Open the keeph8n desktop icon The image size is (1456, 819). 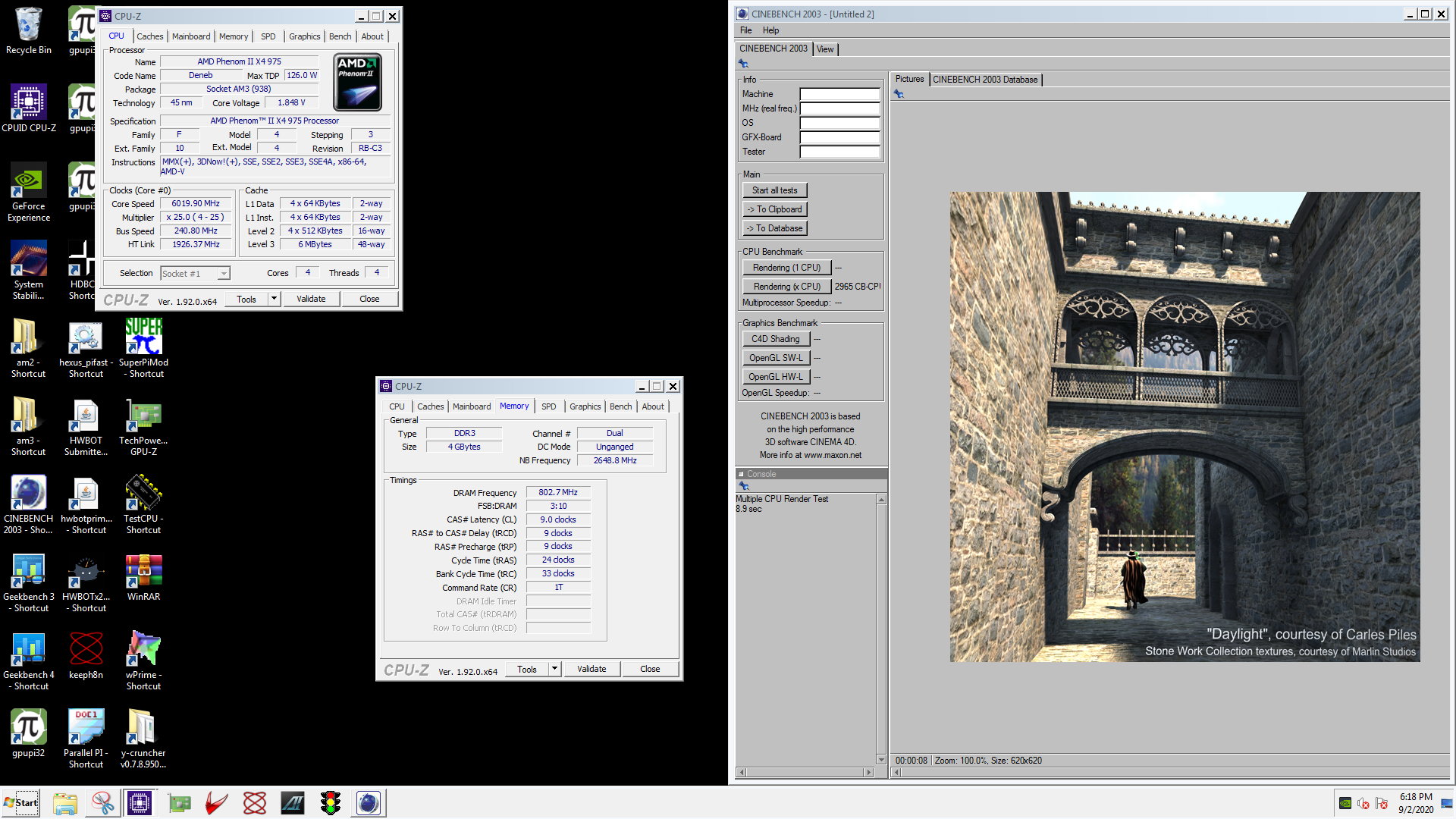[86, 656]
